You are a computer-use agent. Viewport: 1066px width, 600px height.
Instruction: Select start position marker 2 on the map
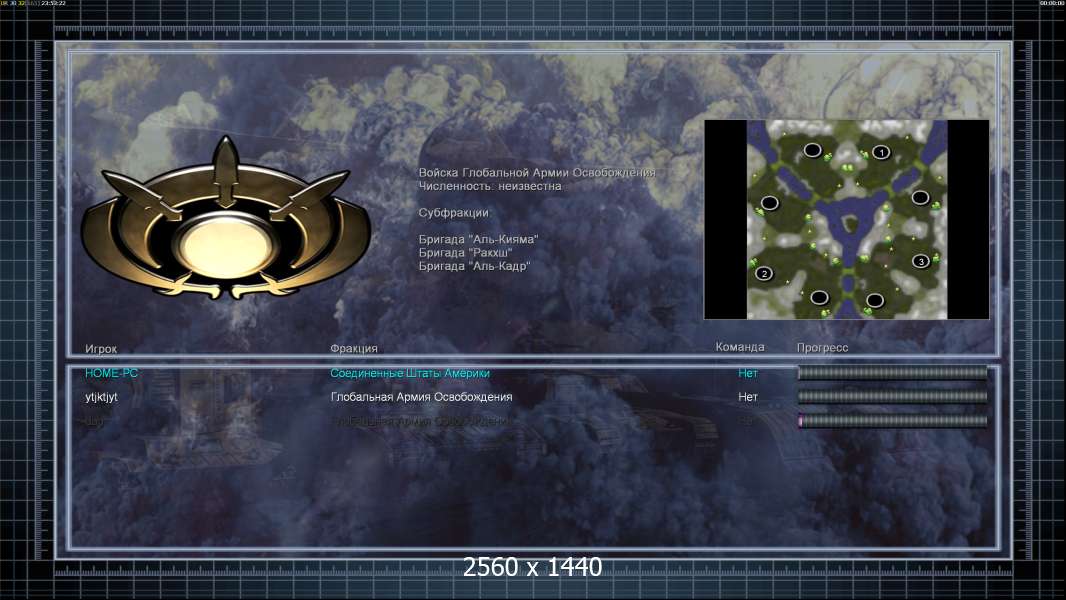click(764, 273)
